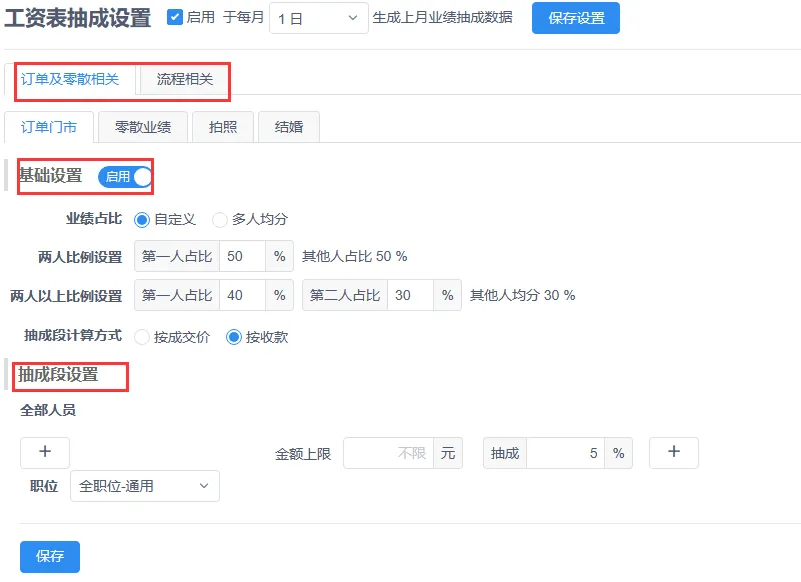Switch to the 零散业绩 sub-tab
The width and height of the screenshot is (801, 582).
click(x=143, y=127)
